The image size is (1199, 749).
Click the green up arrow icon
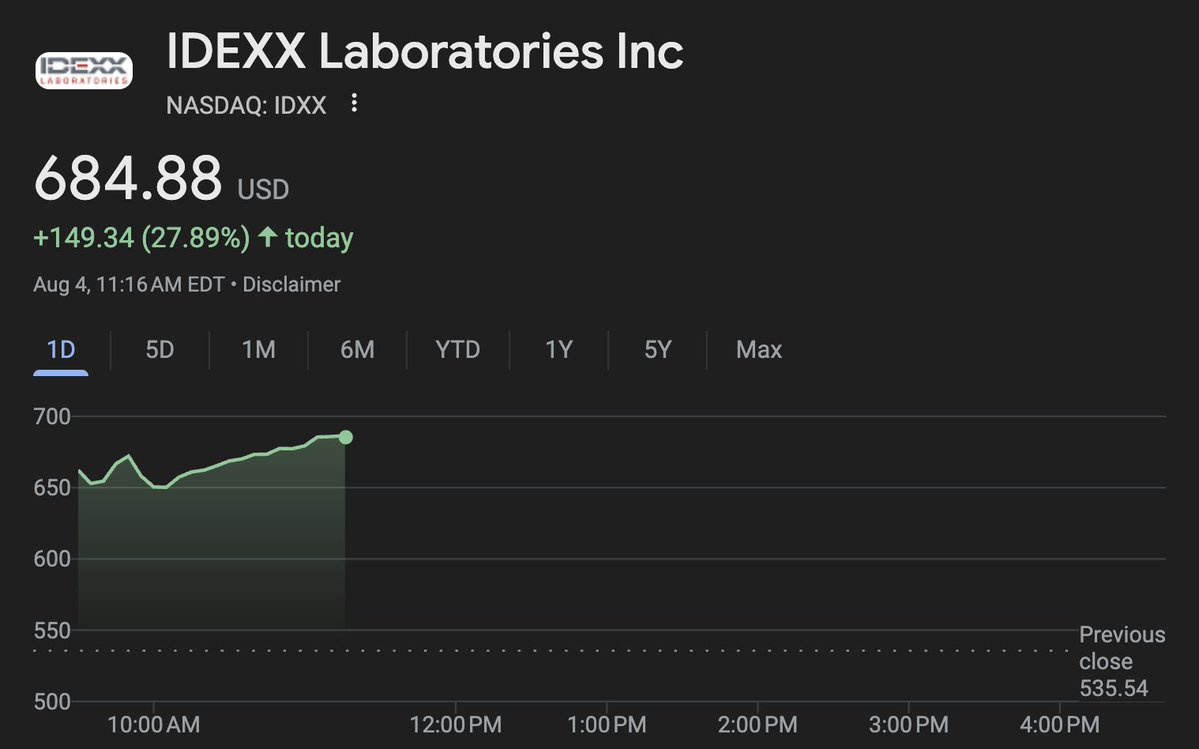(x=267, y=238)
